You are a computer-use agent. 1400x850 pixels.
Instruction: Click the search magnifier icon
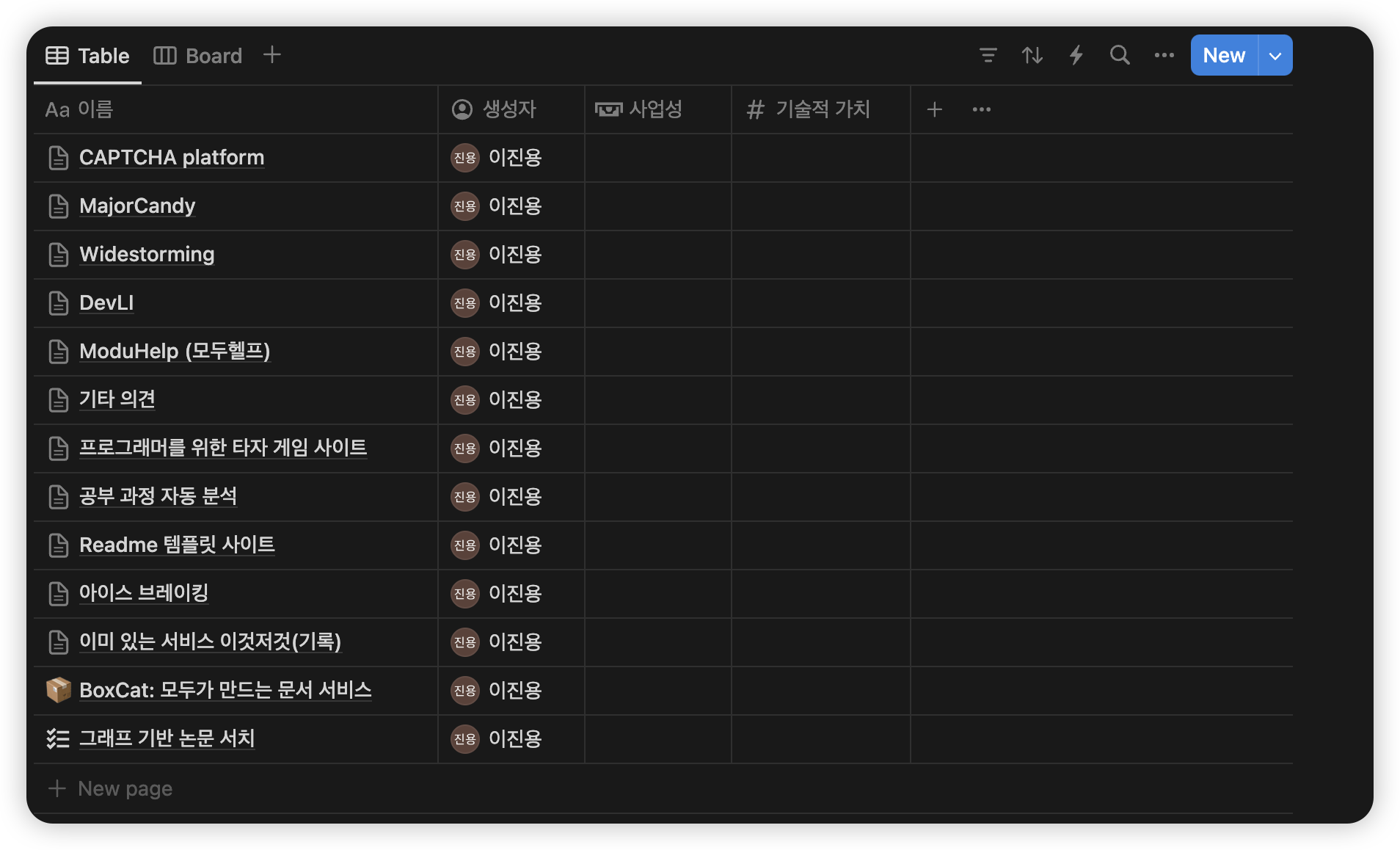tap(1119, 55)
